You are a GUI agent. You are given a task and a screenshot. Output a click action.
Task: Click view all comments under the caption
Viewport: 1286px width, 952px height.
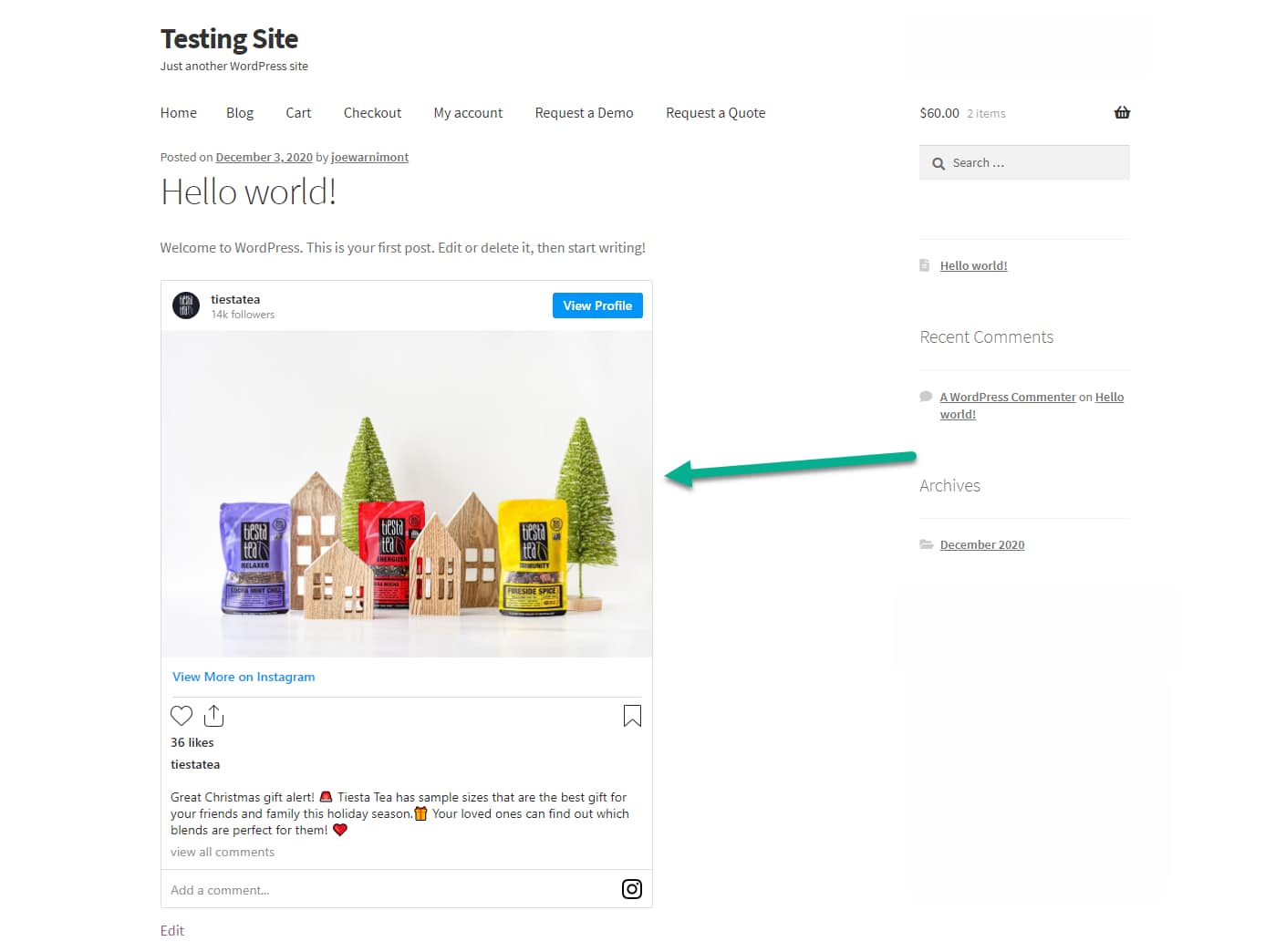point(222,851)
